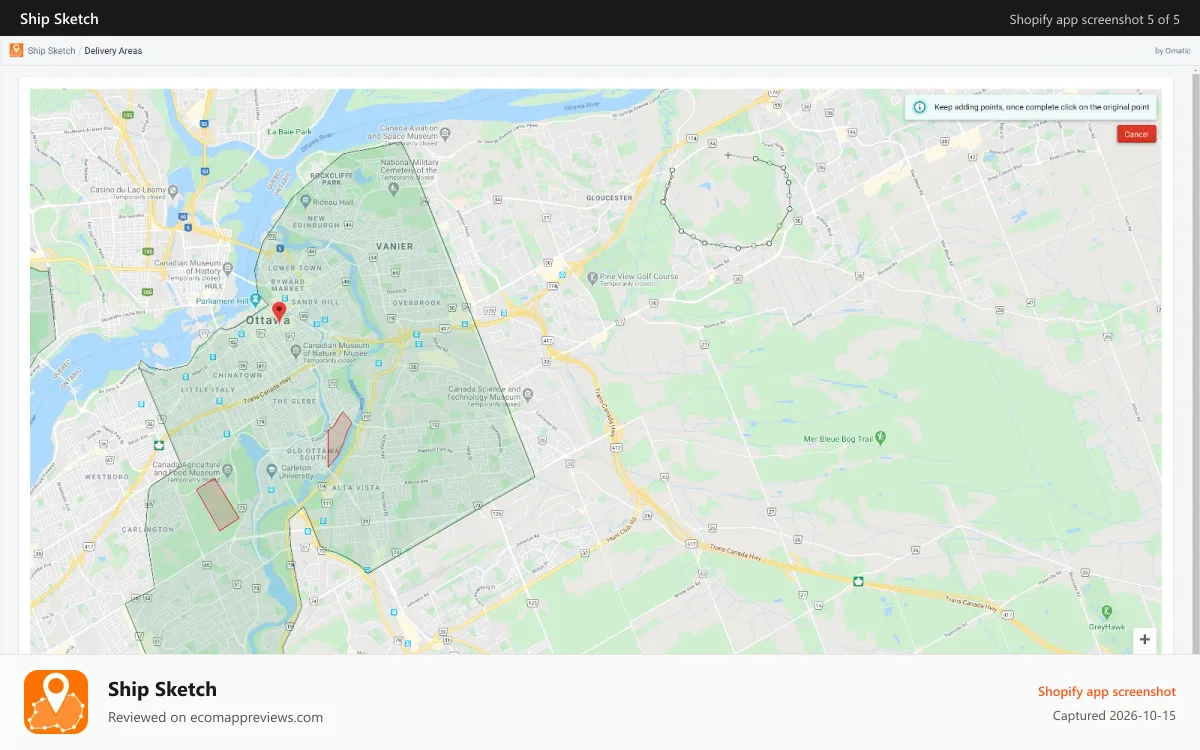
Task: Click the red Ottawa location marker
Action: 280,312
